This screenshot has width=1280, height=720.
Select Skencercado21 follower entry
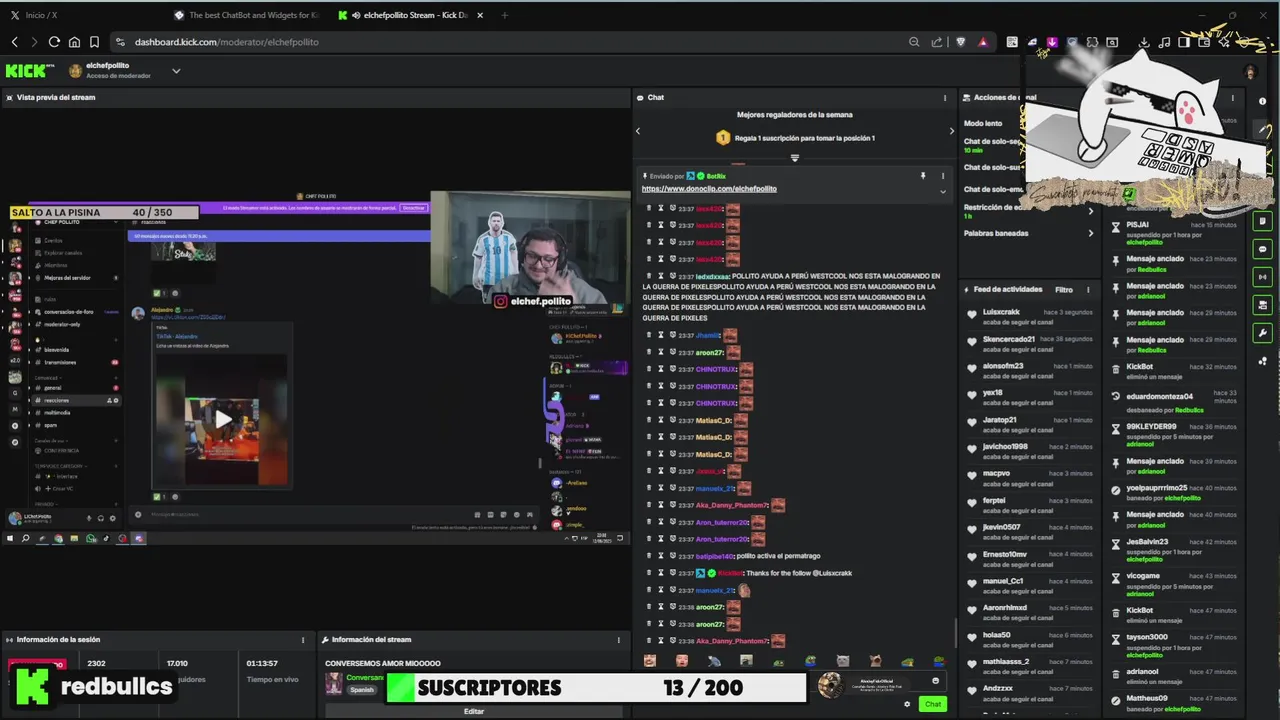1028,344
